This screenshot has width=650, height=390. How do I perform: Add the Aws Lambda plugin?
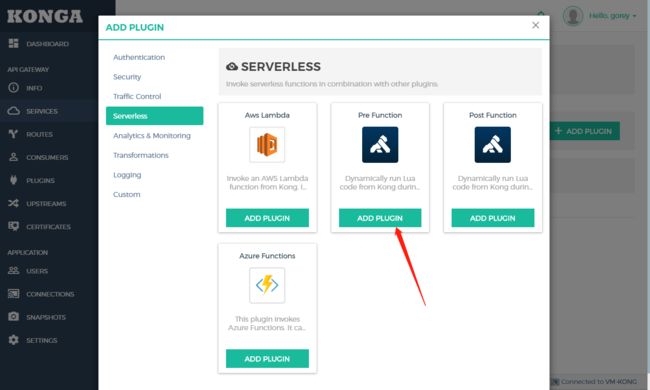click(x=267, y=218)
